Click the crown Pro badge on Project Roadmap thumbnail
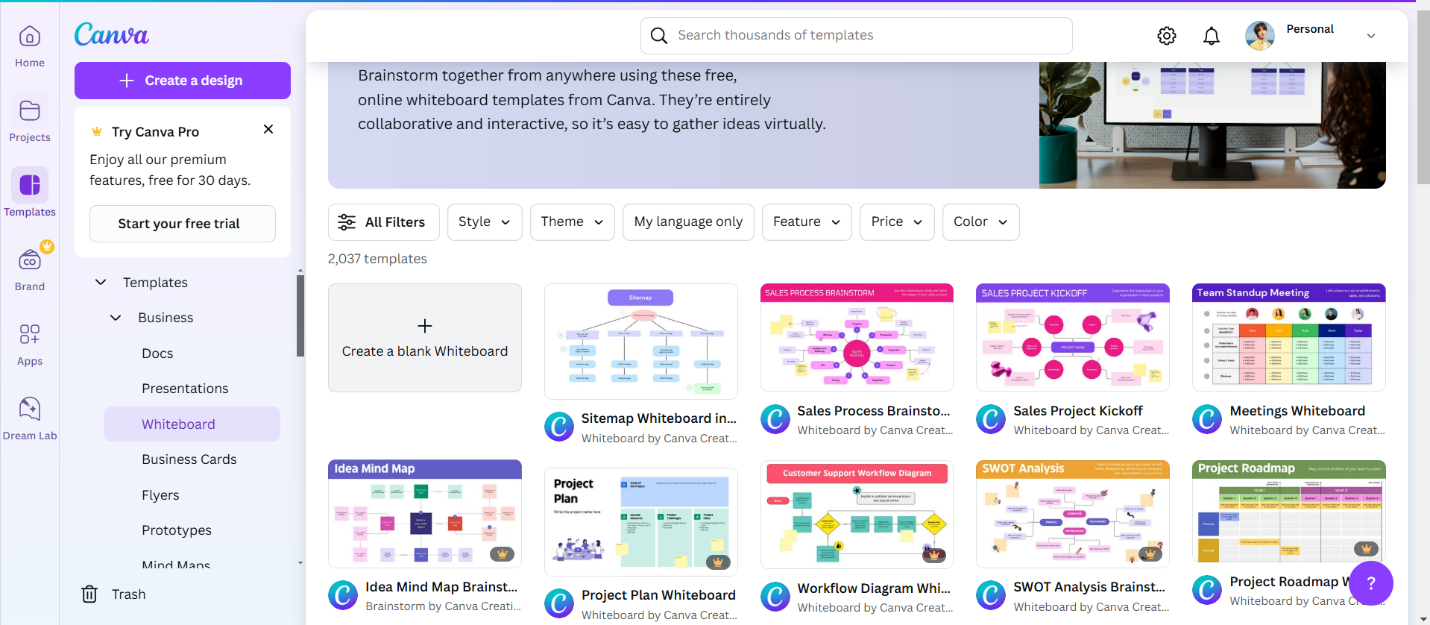The height and width of the screenshot is (625, 1430). coord(1366,549)
